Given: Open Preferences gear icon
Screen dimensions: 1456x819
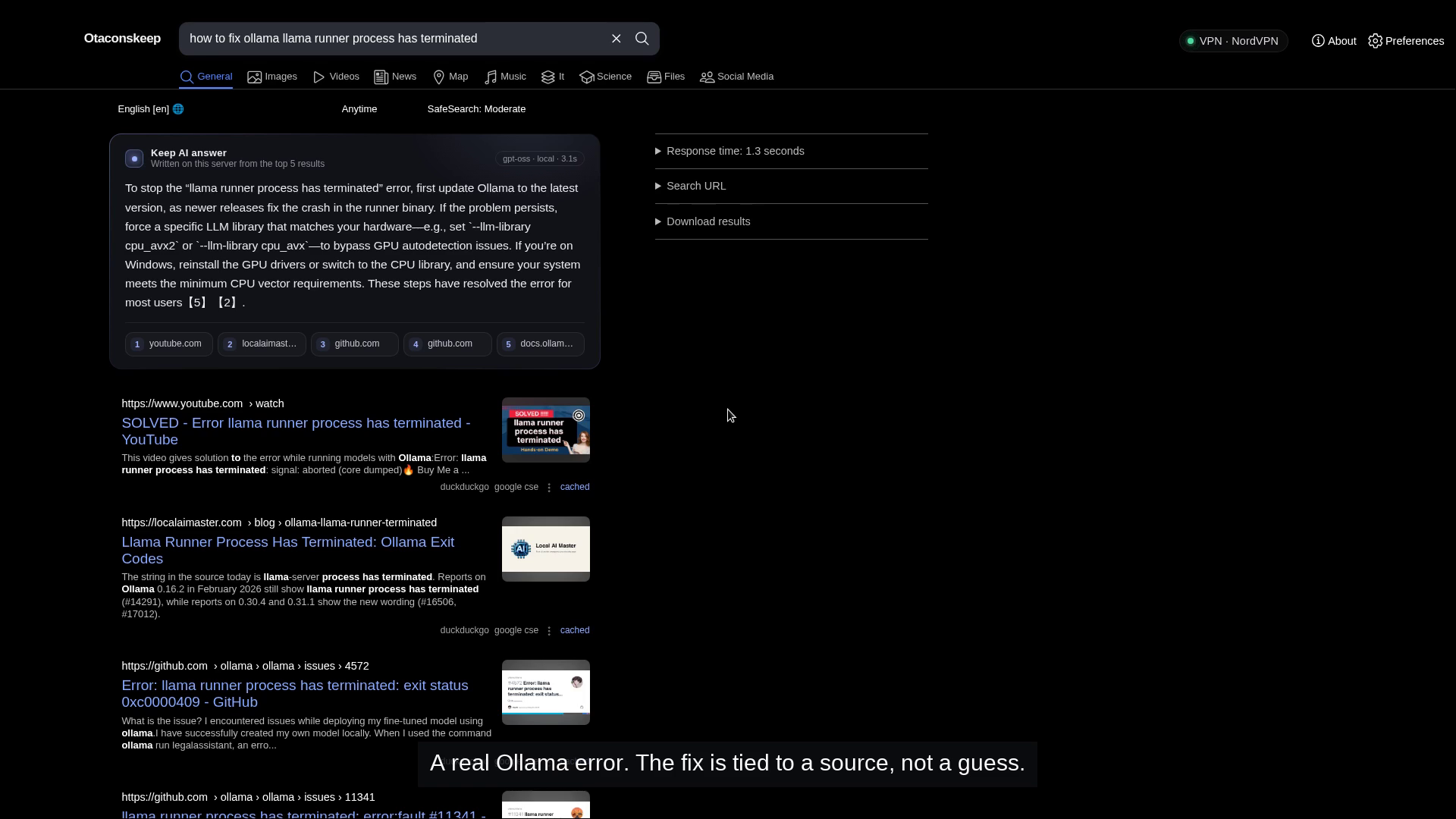Looking at the screenshot, I should (1376, 41).
